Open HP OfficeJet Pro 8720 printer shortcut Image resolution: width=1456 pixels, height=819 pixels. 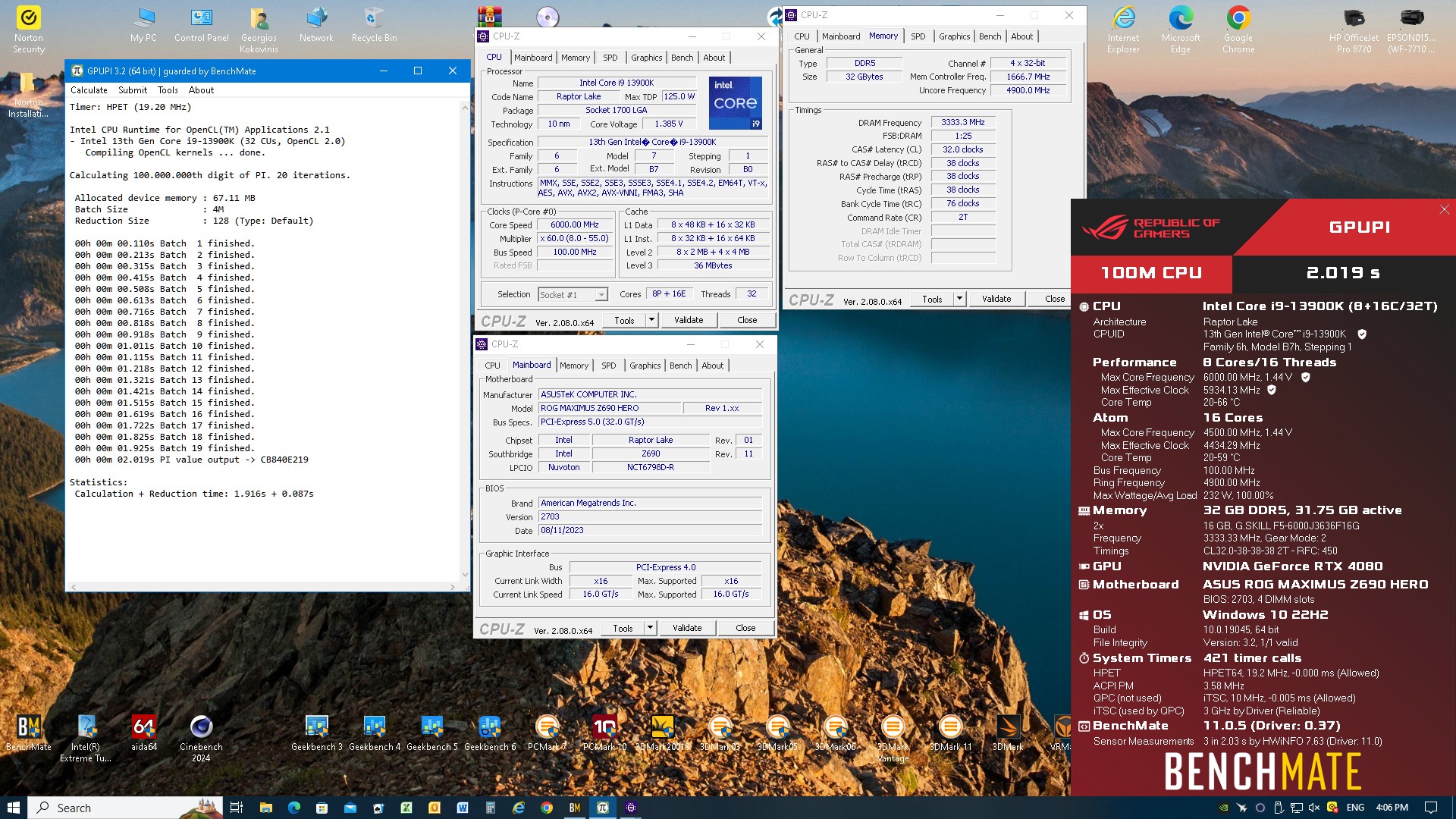(x=1354, y=30)
